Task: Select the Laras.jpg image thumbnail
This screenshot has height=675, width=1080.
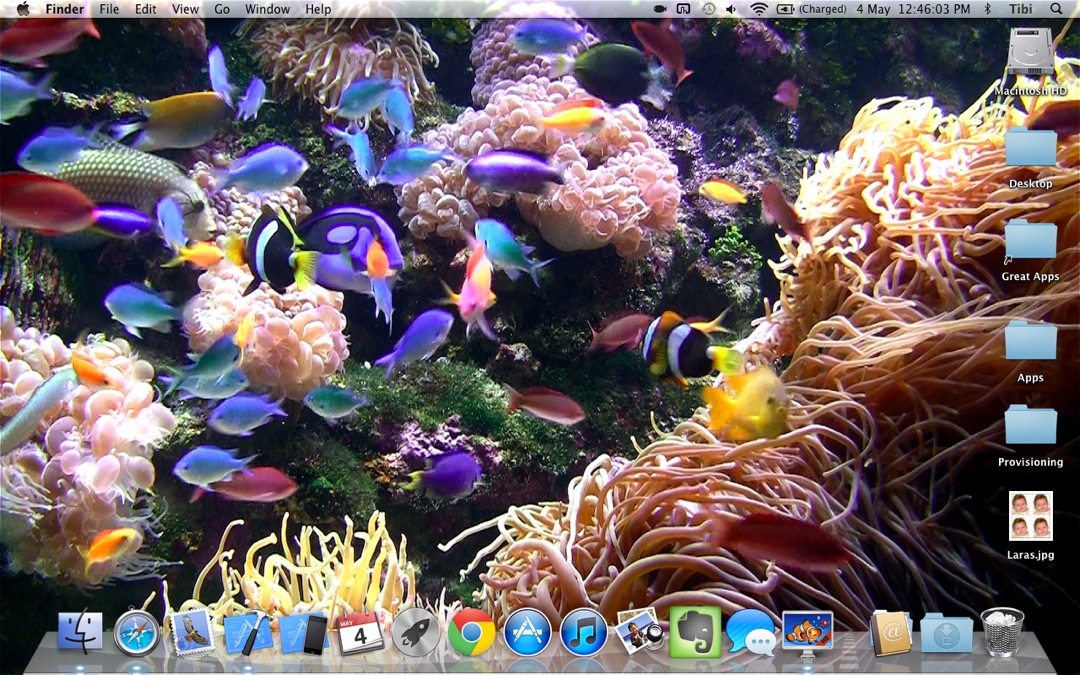Action: pos(1030,516)
